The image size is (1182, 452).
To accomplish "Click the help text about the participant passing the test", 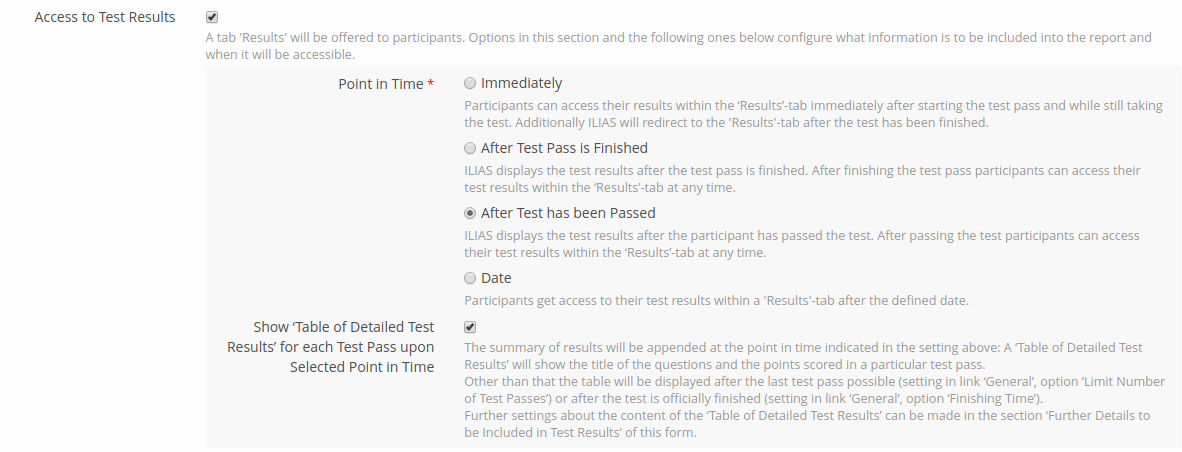I will (800, 244).
